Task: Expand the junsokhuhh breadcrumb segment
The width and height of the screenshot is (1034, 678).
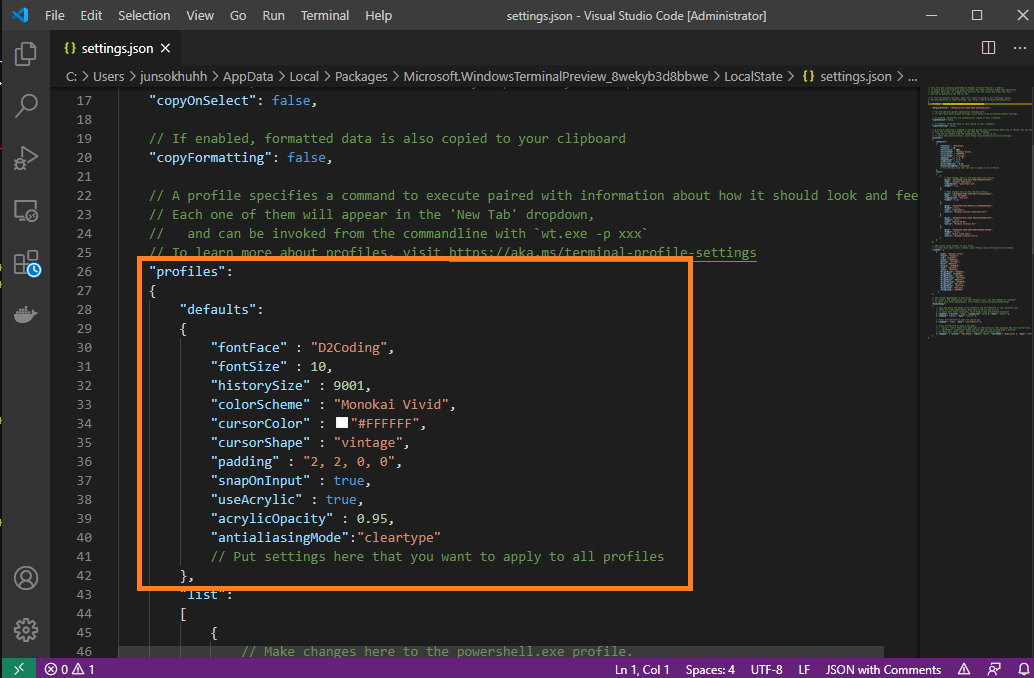Action: click(x=173, y=77)
